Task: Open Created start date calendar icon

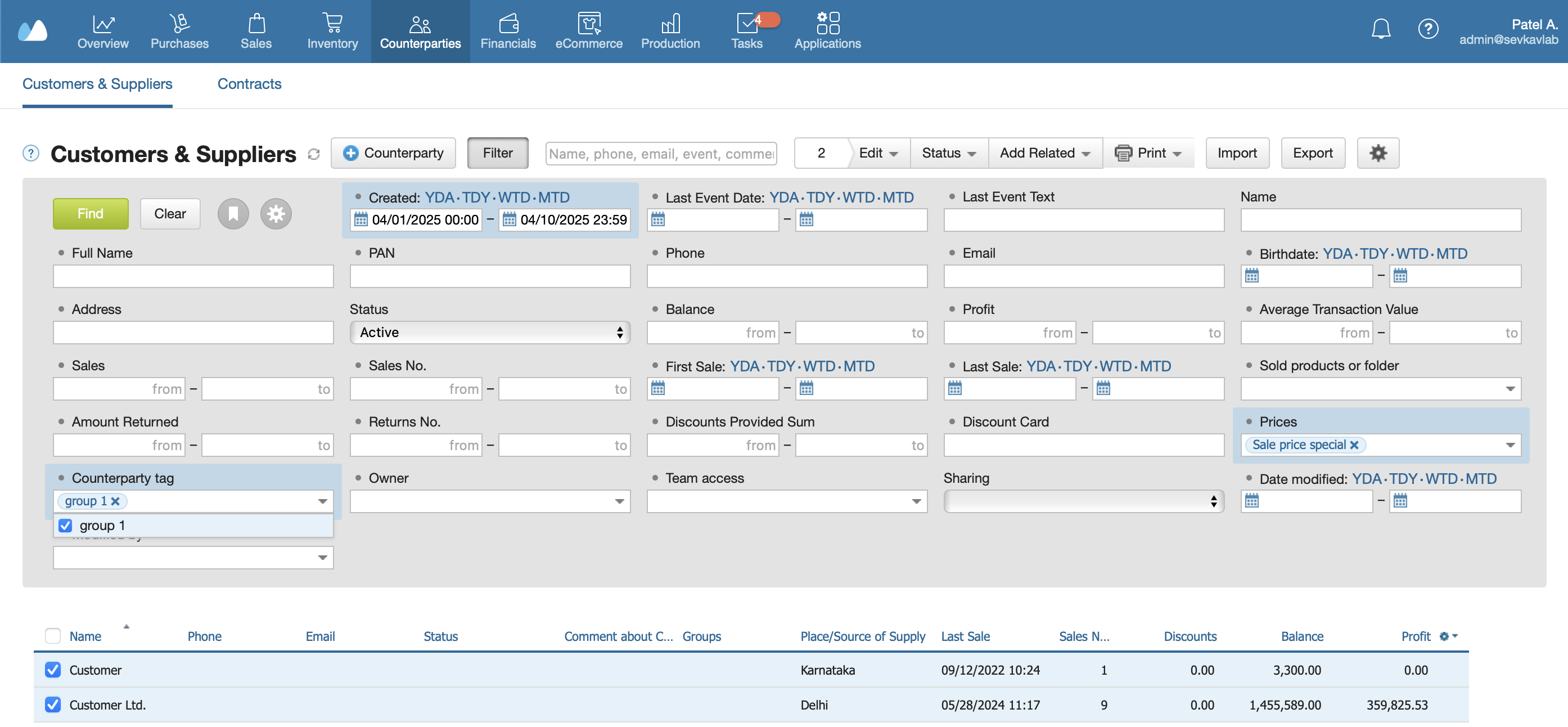Action: click(x=361, y=220)
